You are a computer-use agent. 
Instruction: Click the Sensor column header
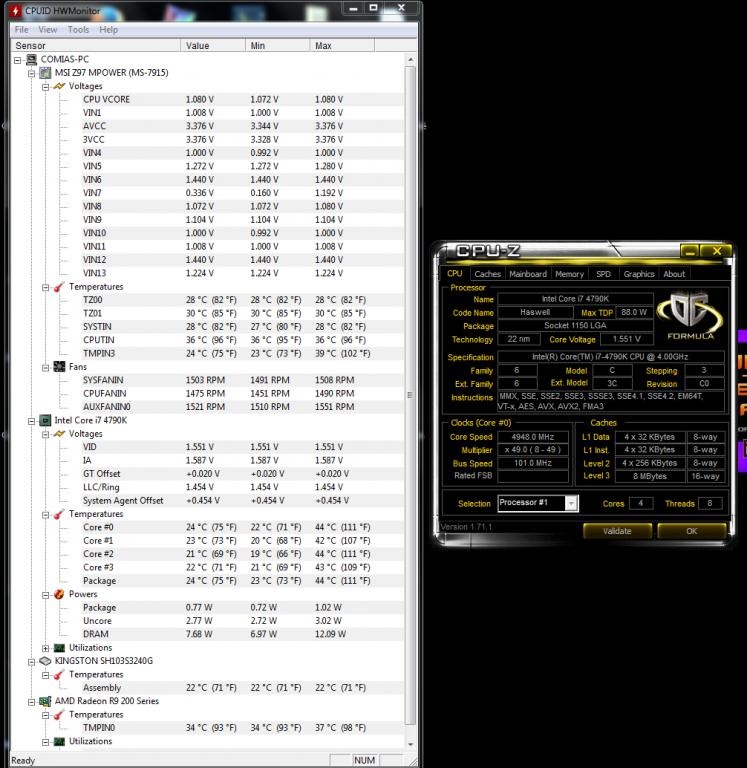click(96, 46)
